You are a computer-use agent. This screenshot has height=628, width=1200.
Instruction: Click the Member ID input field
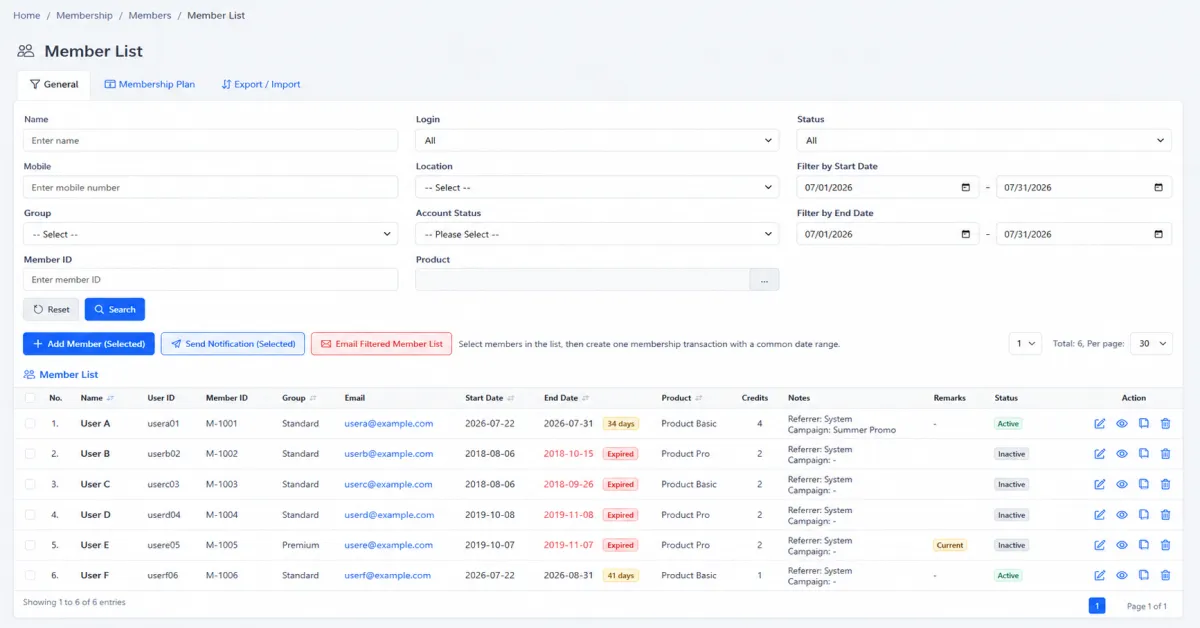coord(211,280)
